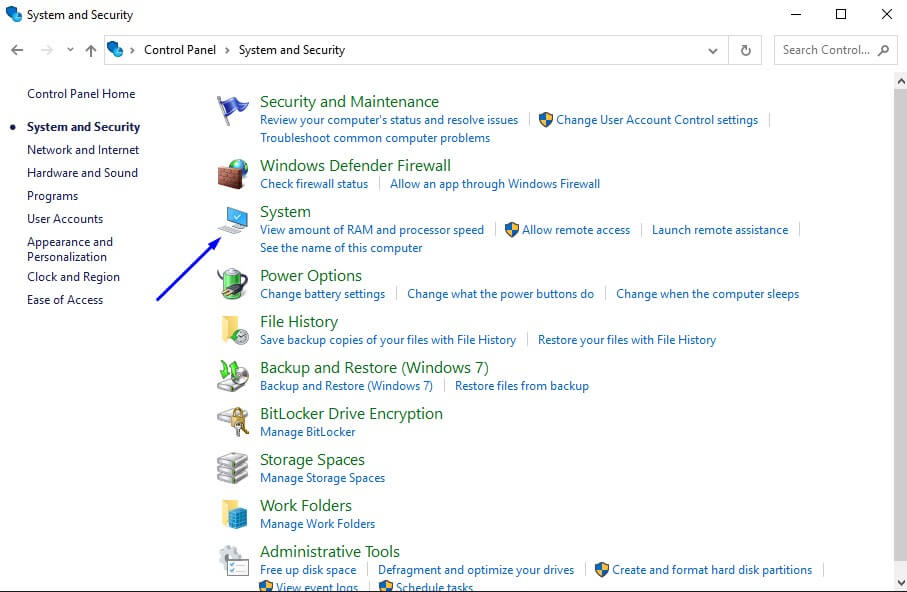Click the shield icon beside Change User Account Control
This screenshot has width=907, height=592.
(x=545, y=120)
